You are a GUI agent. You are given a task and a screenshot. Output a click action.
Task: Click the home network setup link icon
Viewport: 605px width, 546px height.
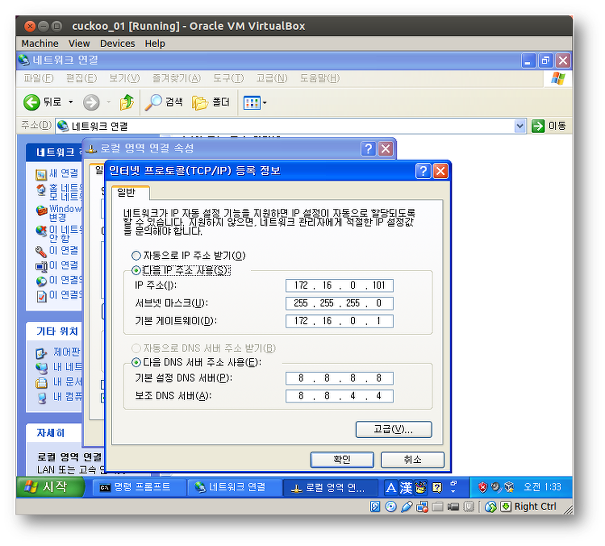point(41,190)
